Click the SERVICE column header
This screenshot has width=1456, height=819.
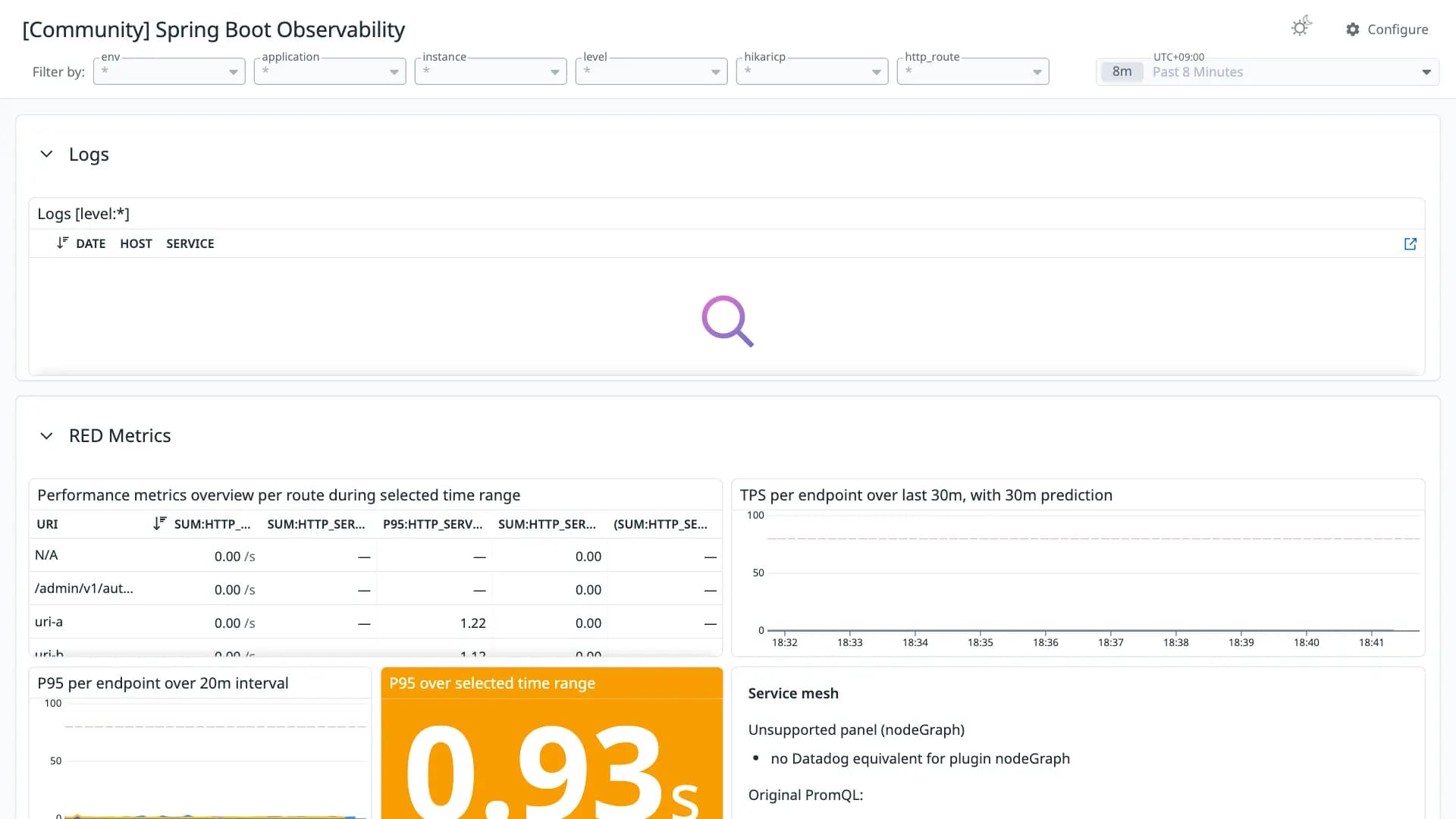point(190,243)
